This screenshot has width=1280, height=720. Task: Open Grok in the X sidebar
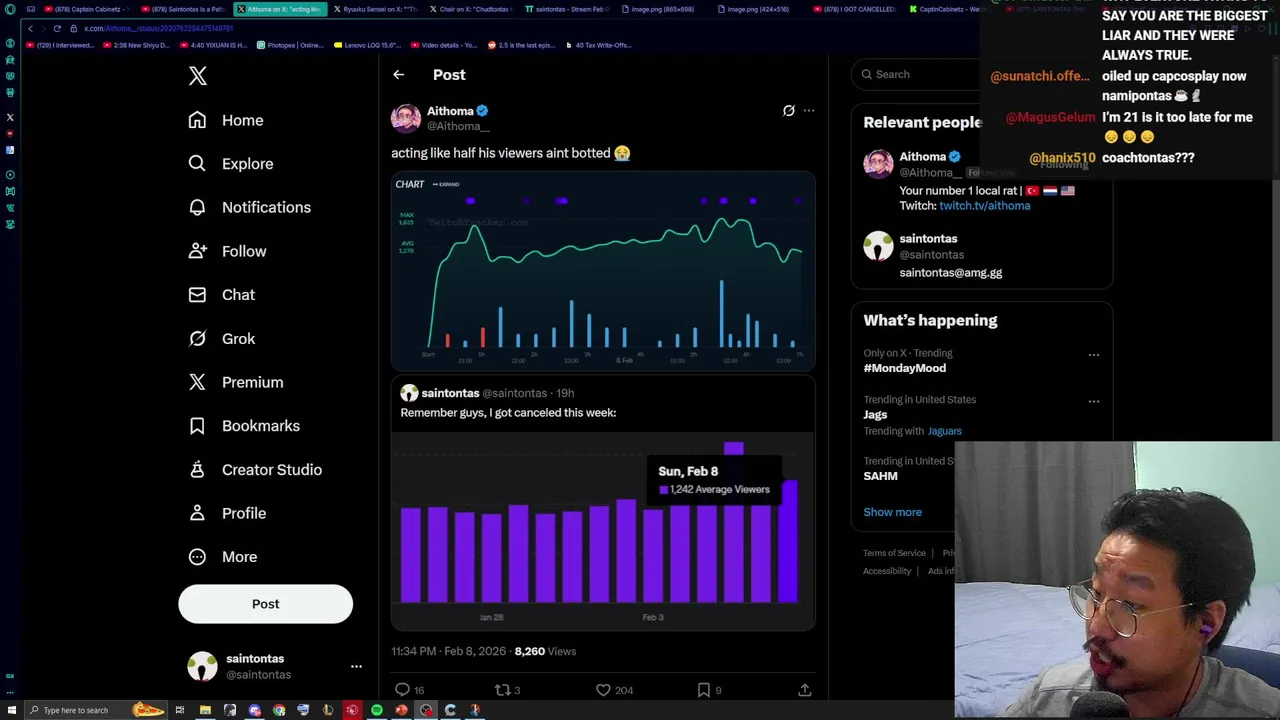[222, 338]
